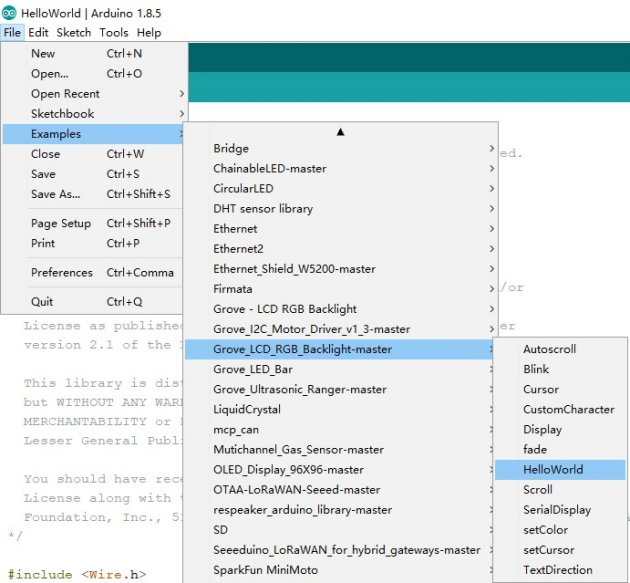The width and height of the screenshot is (630, 583).
Task: Open the Tools menu in menu bar
Action: pyautogui.click(x=114, y=33)
